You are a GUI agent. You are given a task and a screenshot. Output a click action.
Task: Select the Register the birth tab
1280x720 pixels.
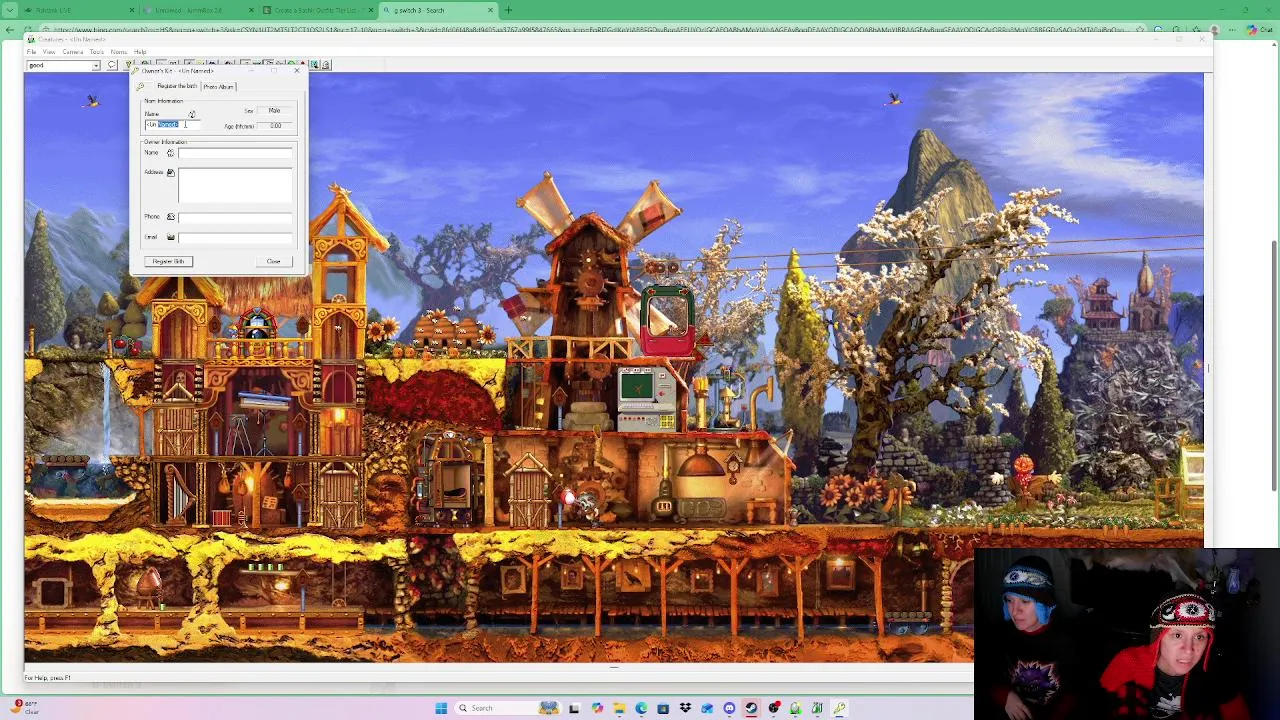click(x=176, y=86)
